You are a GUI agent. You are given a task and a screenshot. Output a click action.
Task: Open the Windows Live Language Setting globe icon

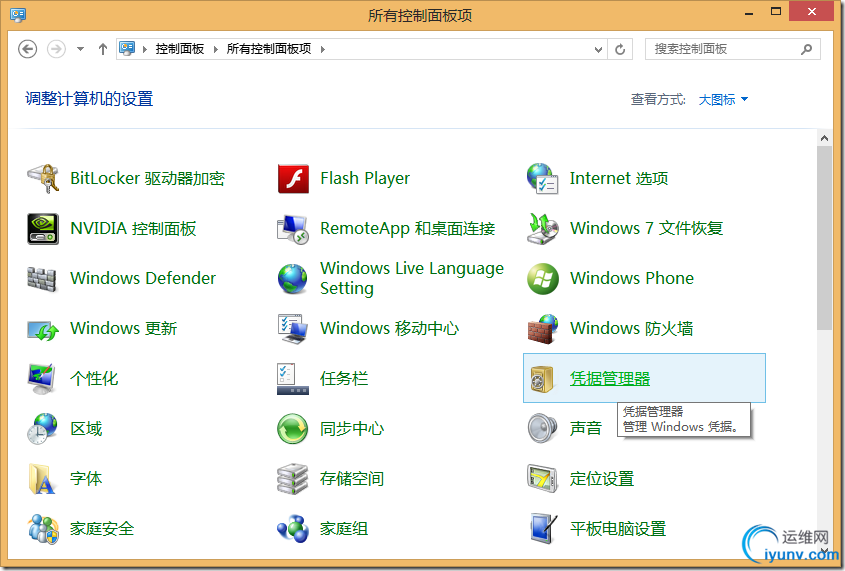pyautogui.click(x=293, y=278)
